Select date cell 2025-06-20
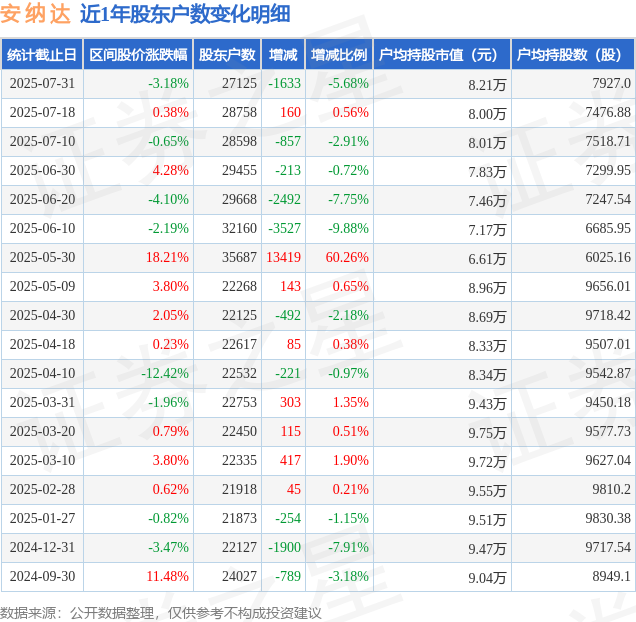636x622 pixels. (x=42, y=199)
